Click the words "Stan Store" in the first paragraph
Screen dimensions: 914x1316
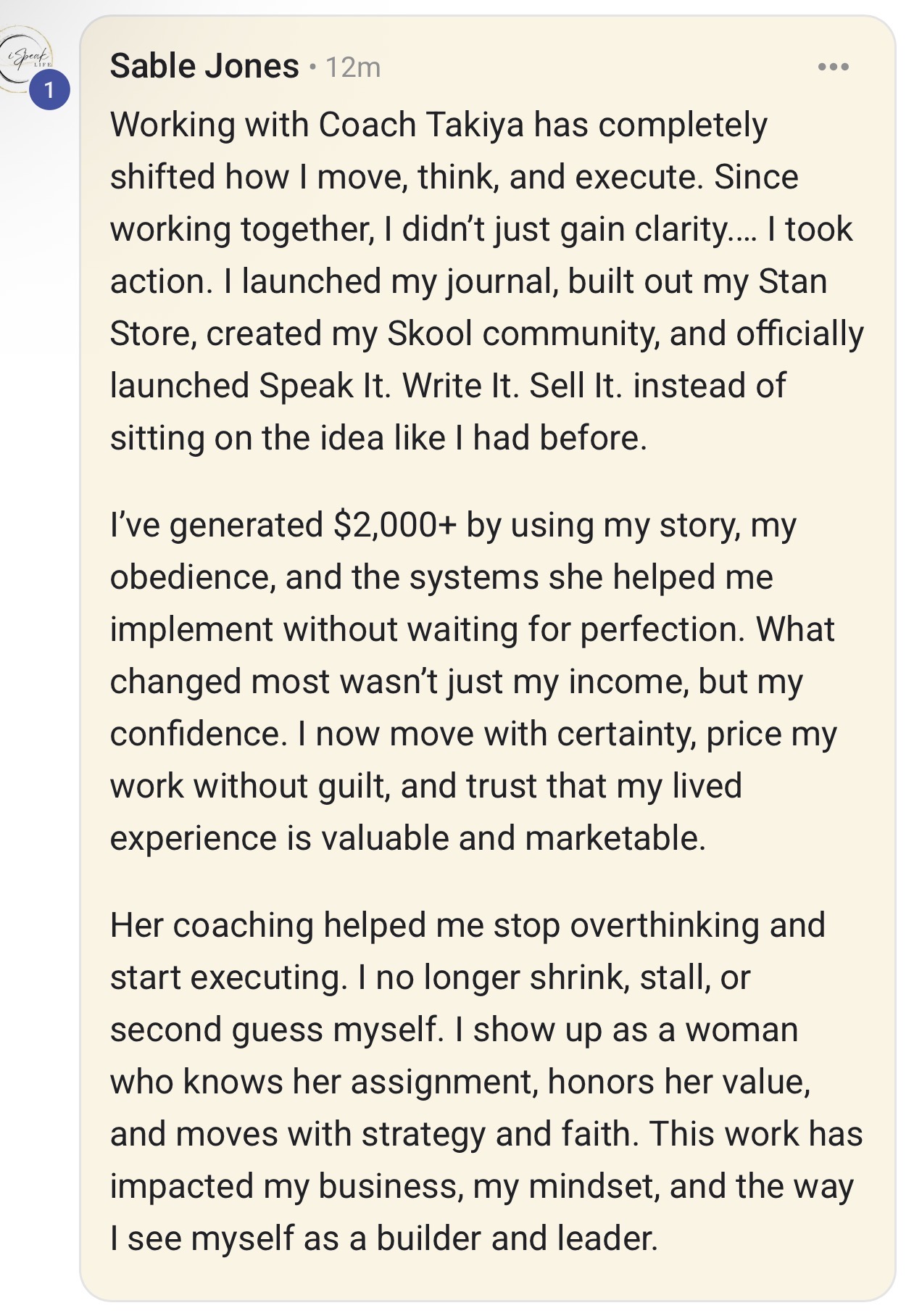[x=792, y=281]
